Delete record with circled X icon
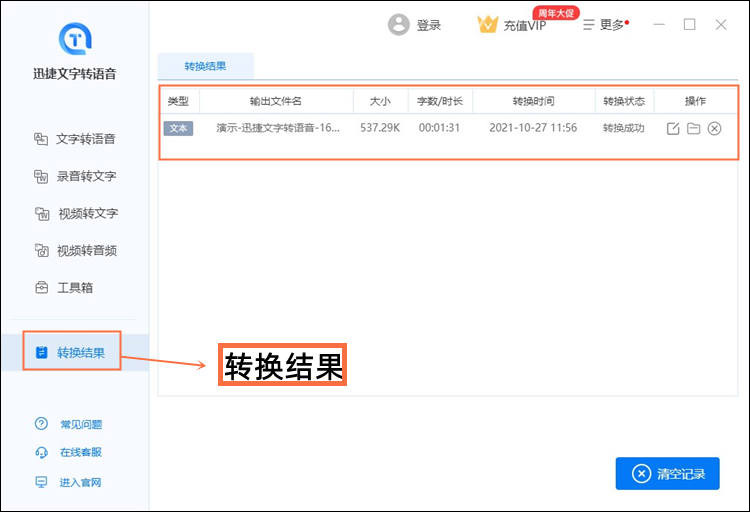 coord(715,128)
